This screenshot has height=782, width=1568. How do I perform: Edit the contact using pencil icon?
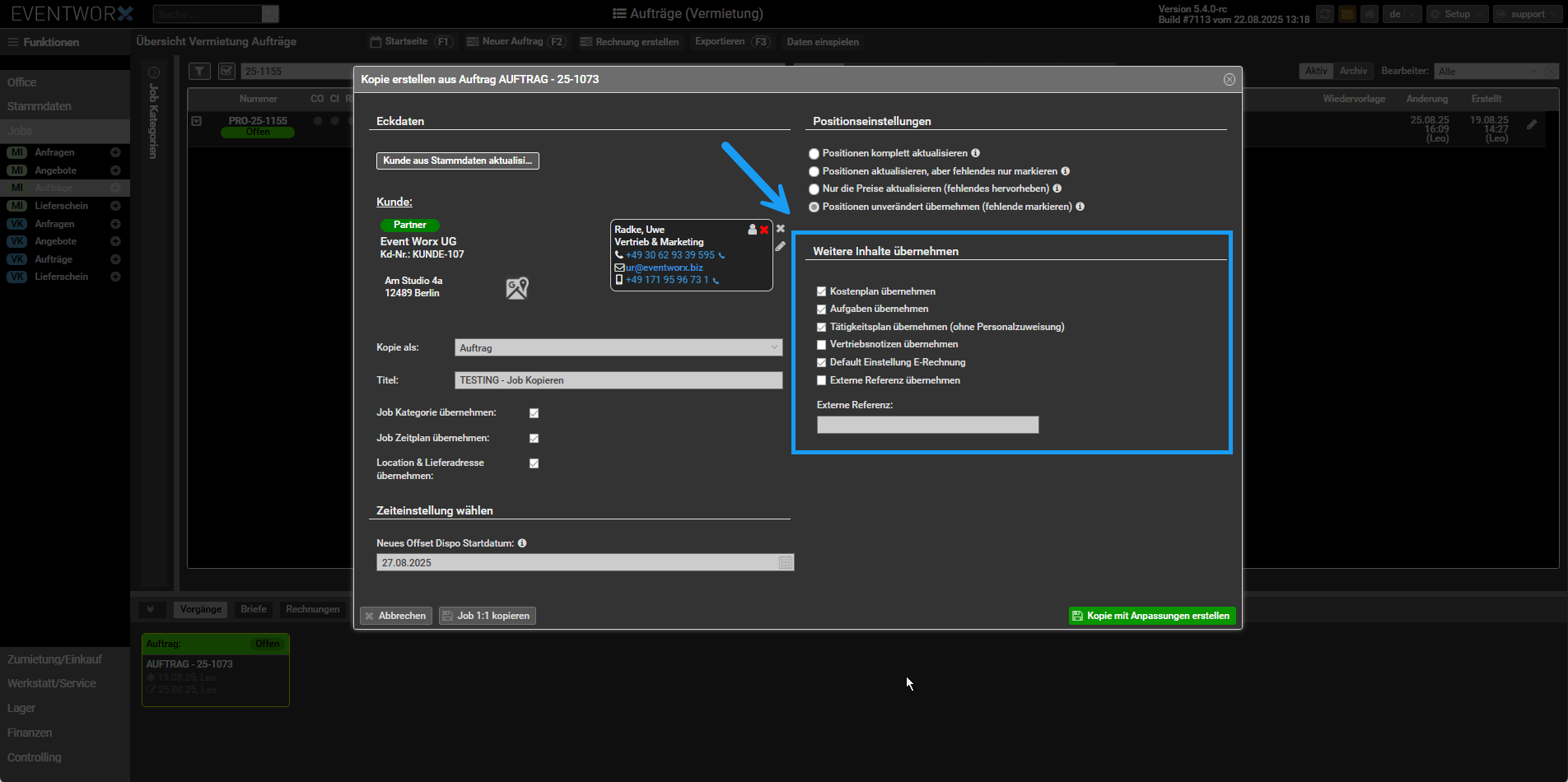coord(781,246)
